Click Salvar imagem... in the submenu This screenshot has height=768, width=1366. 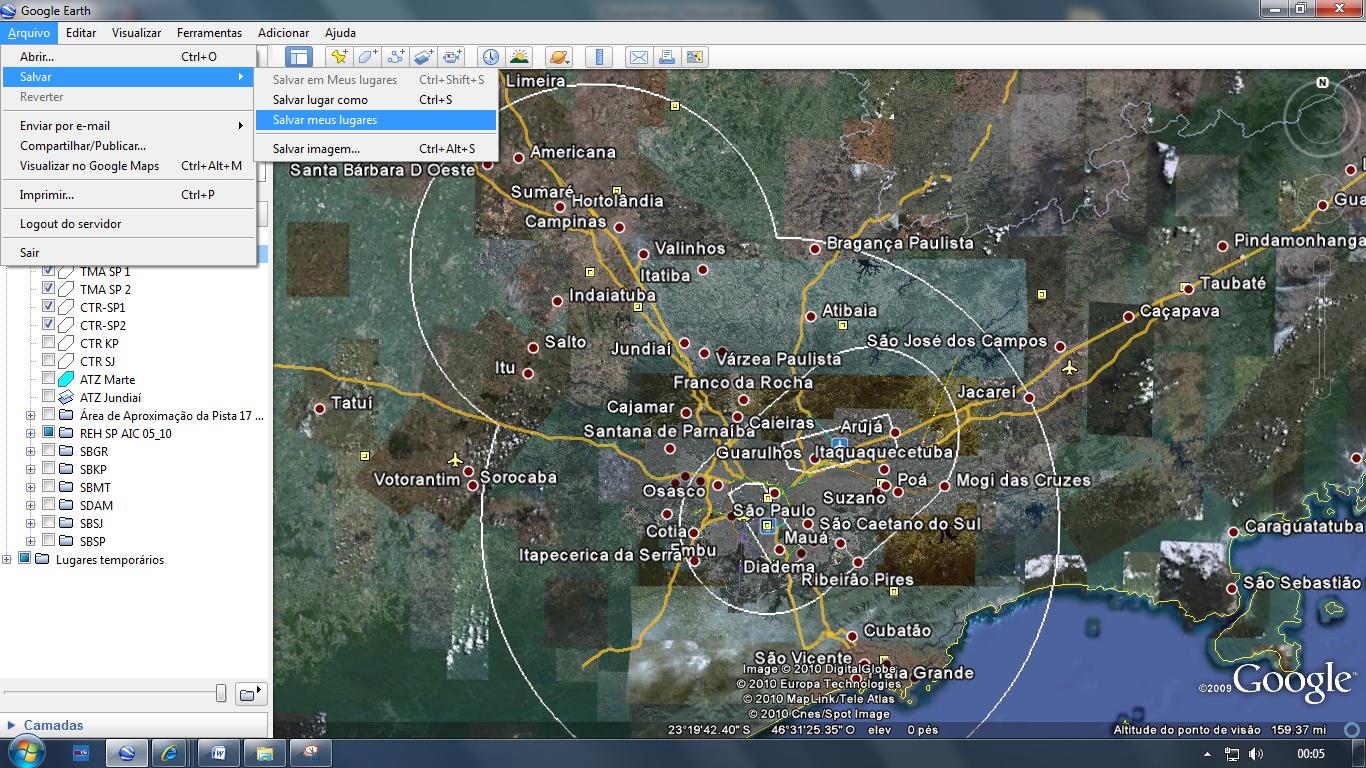click(x=316, y=149)
